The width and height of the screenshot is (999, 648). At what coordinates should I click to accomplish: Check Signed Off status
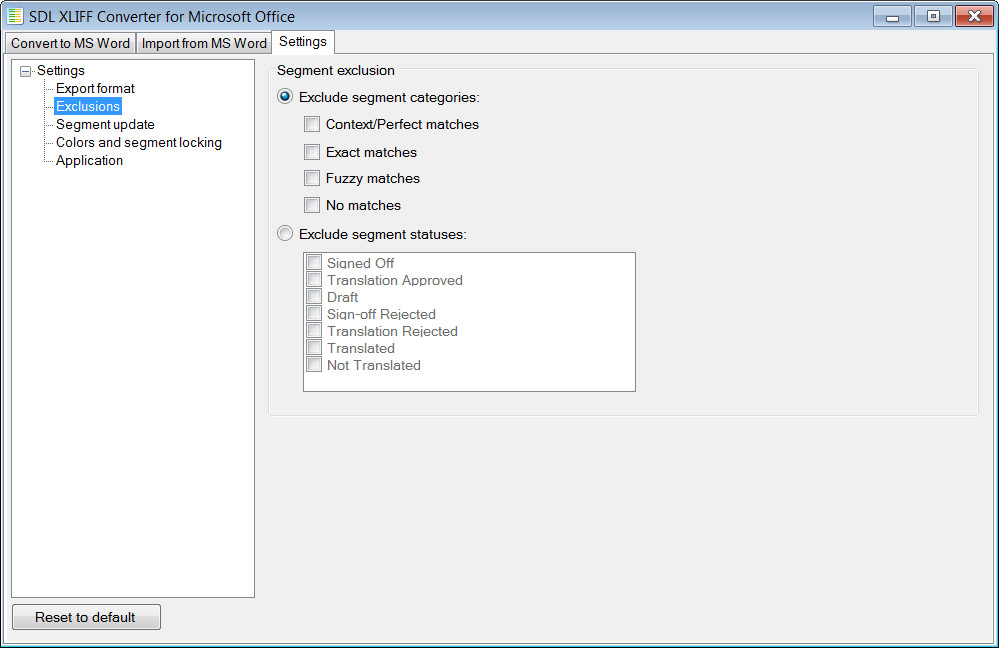[x=314, y=263]
